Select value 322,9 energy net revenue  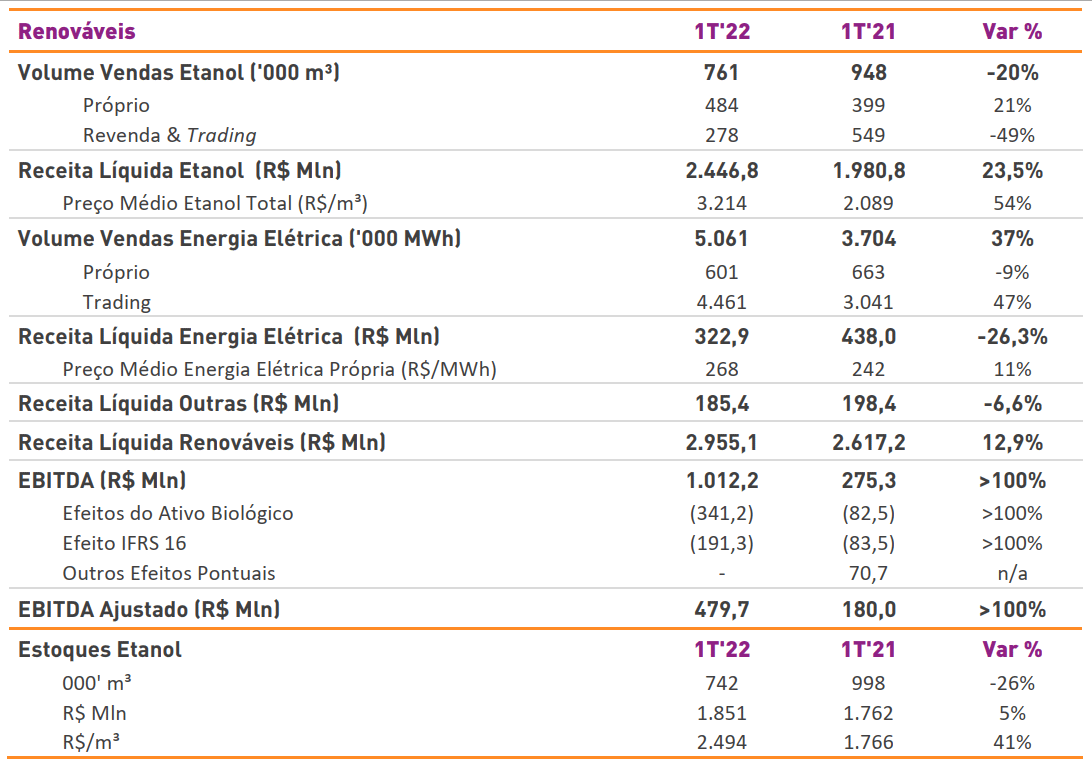click(x=722, y=337)
